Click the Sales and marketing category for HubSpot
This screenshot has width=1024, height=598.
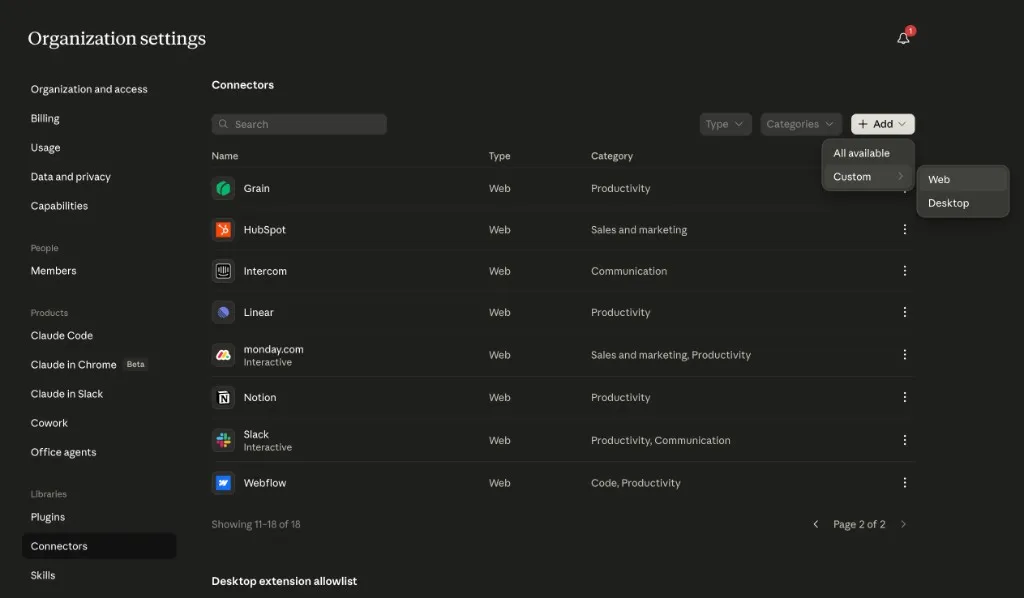[639, 230]
